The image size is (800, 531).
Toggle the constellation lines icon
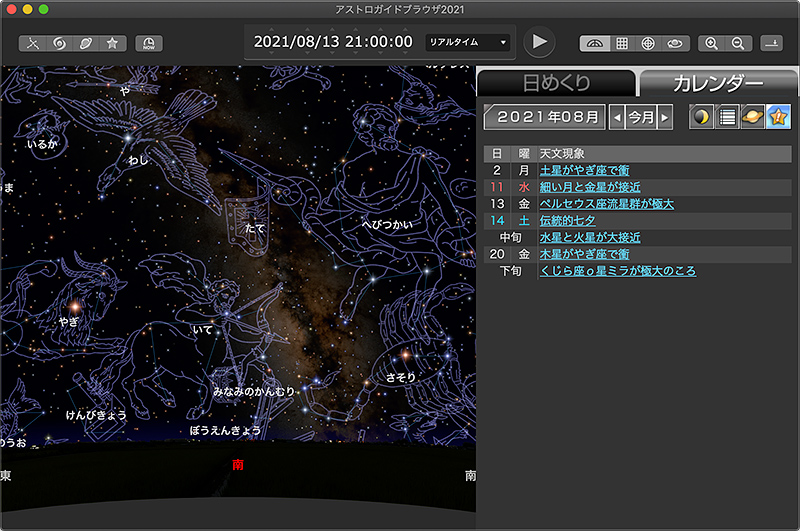point(33,43)
